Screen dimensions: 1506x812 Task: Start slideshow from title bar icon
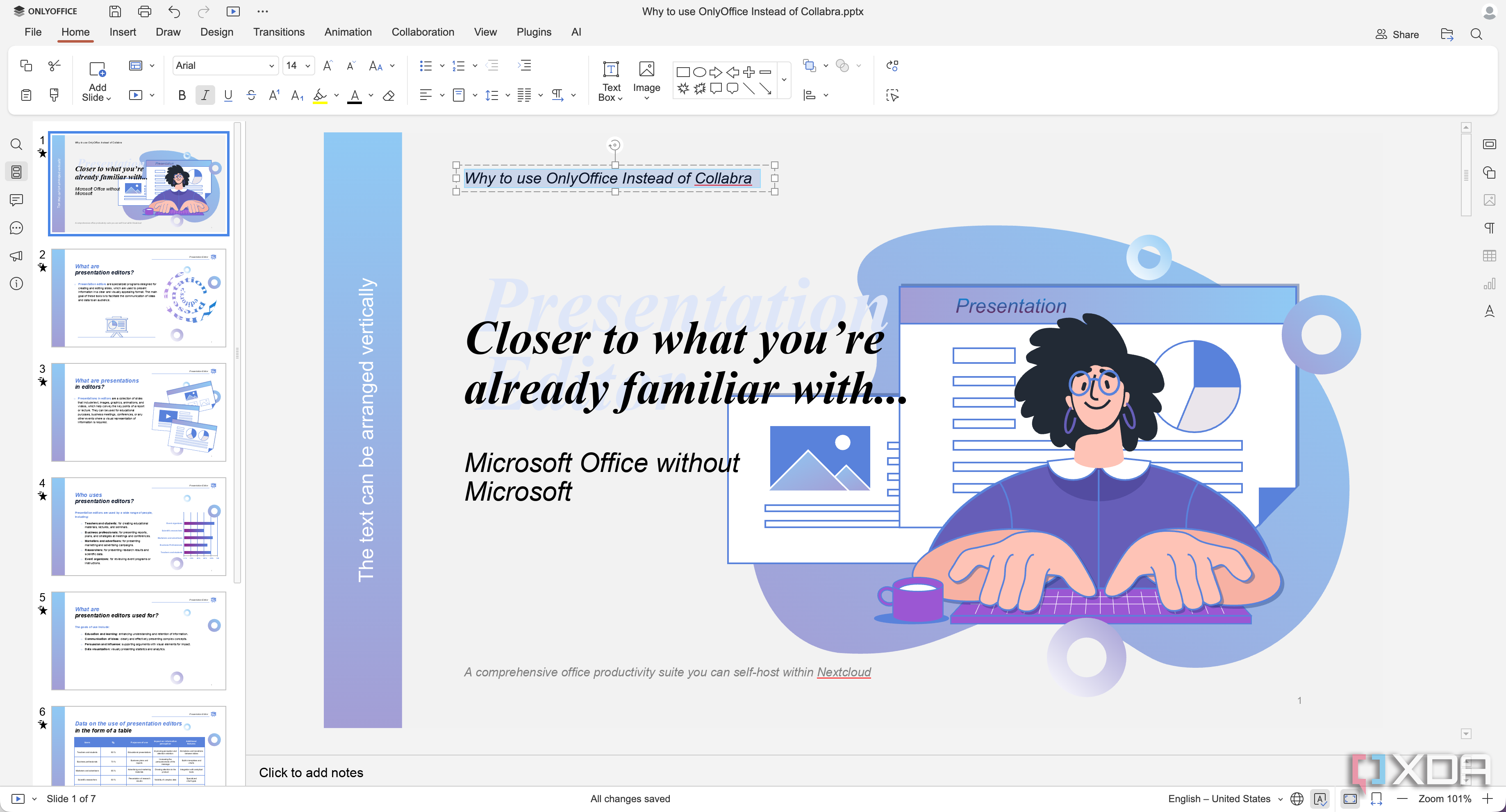(233, 11)
